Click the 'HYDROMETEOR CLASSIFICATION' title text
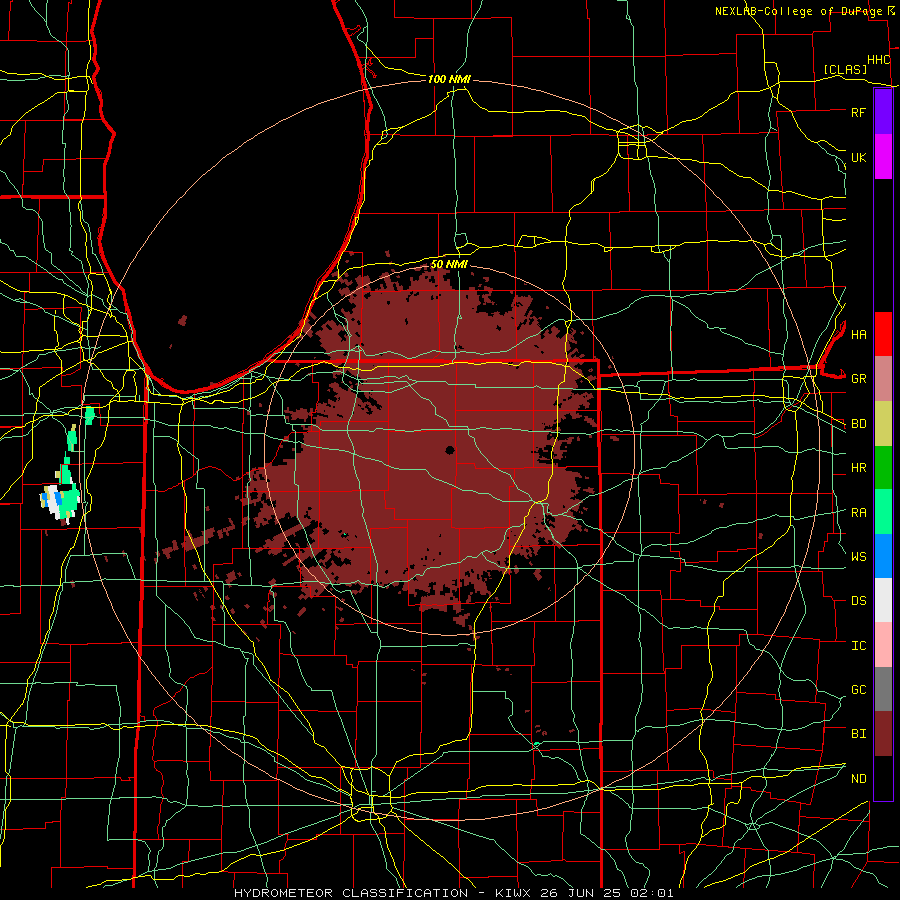This screenshot has width=900, height=900. [x=351, y=893]
